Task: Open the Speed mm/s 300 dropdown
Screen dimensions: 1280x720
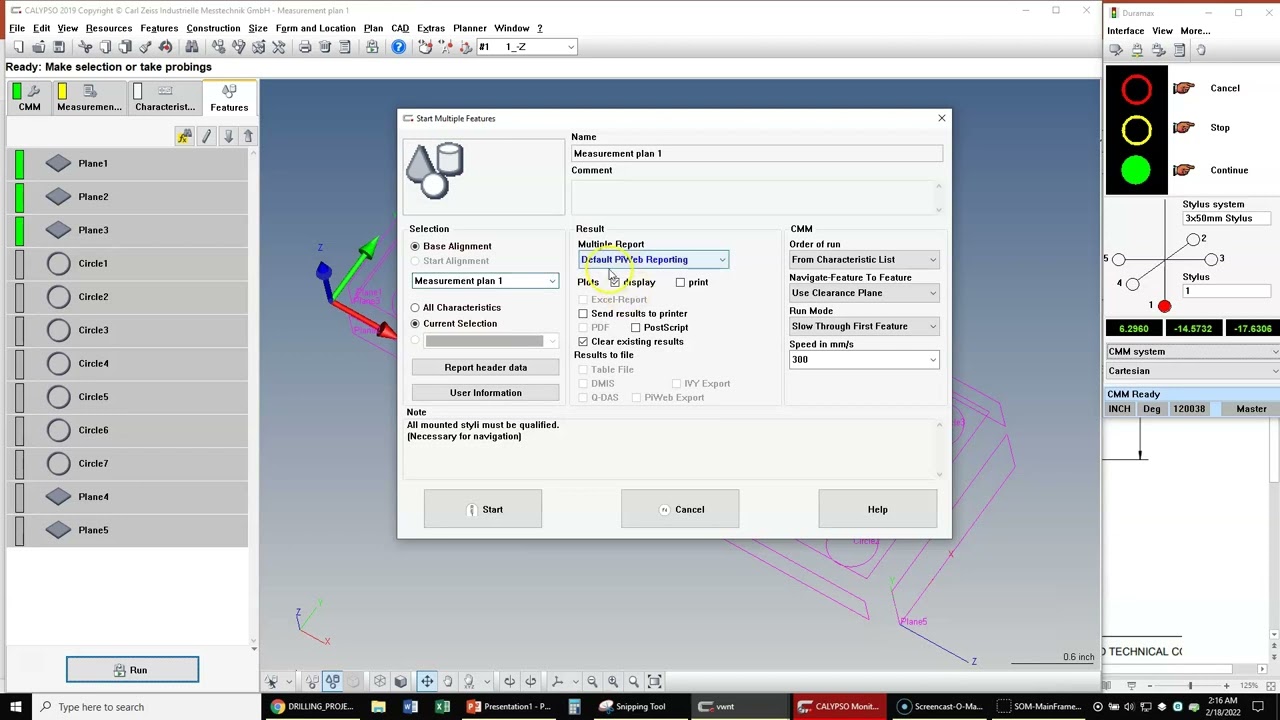Action: coord(864,360)
